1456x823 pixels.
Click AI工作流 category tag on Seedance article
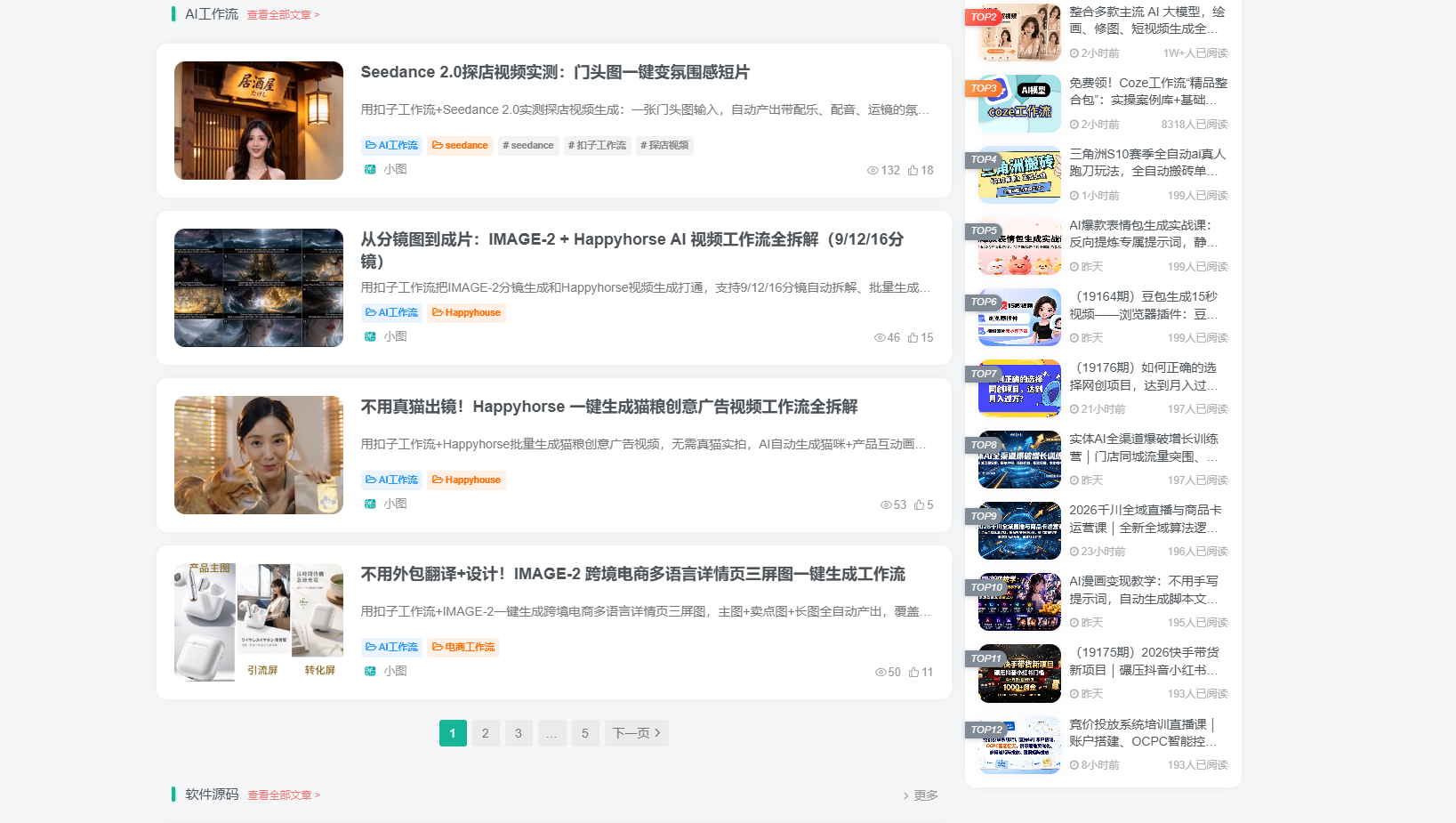coord(391,145)
